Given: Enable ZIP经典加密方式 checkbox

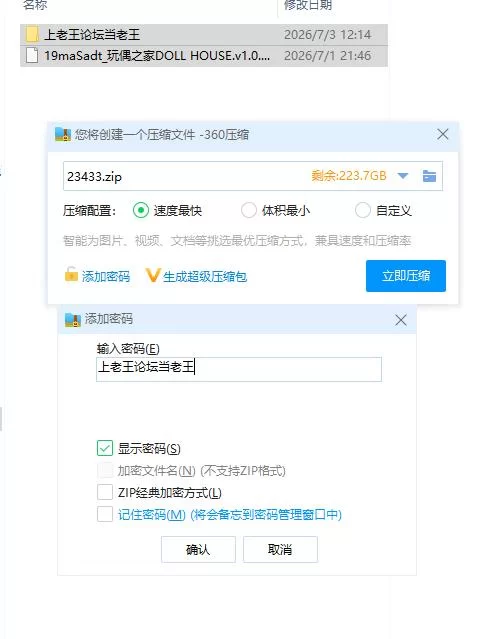Looking at the screenshot, I should 105,492.
